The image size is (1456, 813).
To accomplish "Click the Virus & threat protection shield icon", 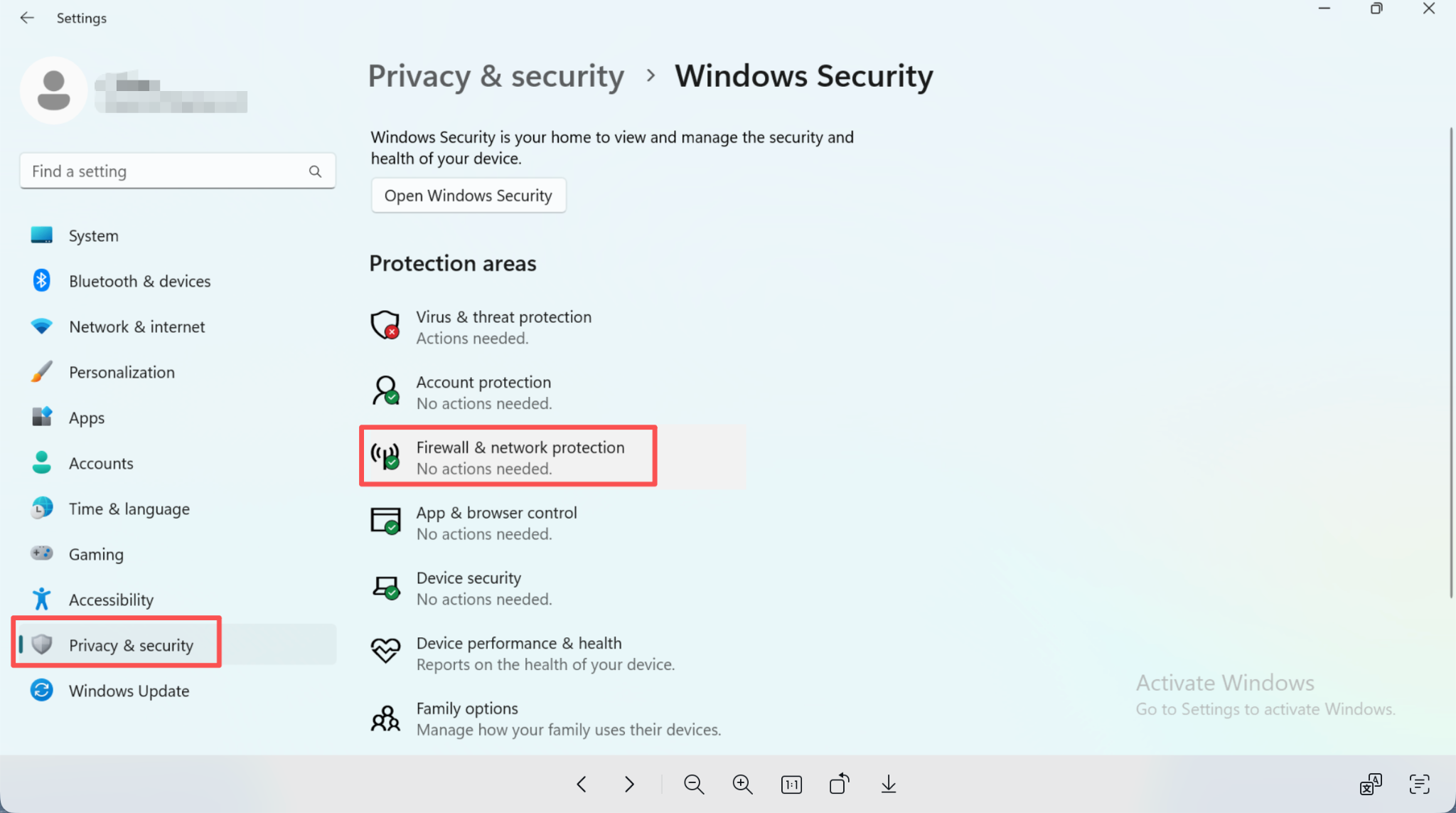I will pos(385,325).
